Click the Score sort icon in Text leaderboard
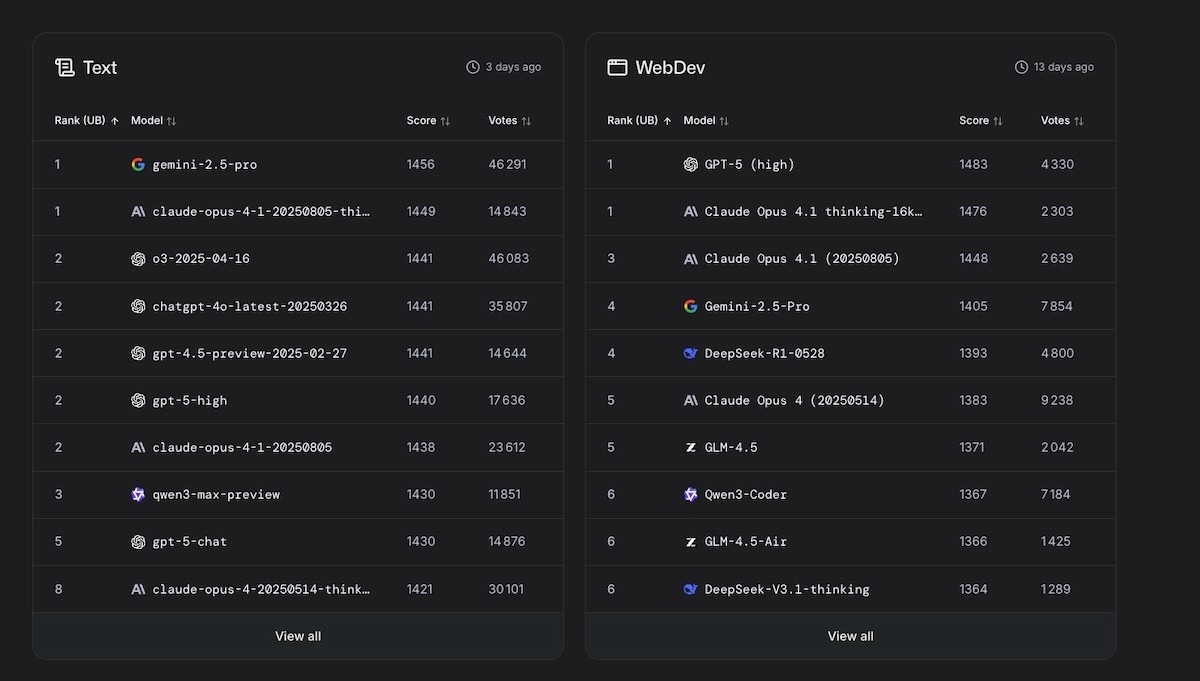 tap(445, 121)
